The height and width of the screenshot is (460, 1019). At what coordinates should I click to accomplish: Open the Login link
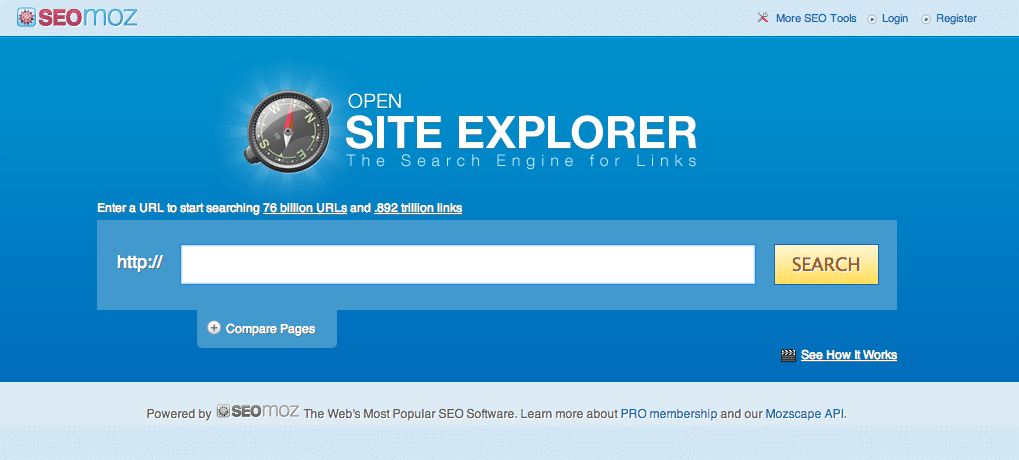pos(894,18)
